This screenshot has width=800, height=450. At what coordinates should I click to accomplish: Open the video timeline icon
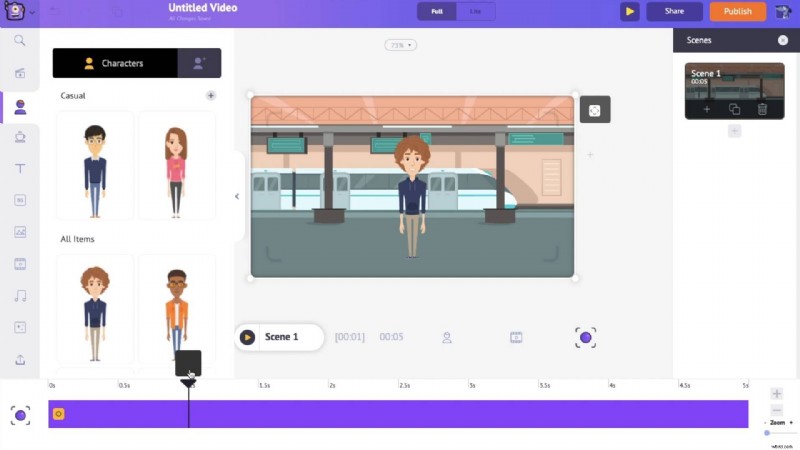click(x=516, y=337)
